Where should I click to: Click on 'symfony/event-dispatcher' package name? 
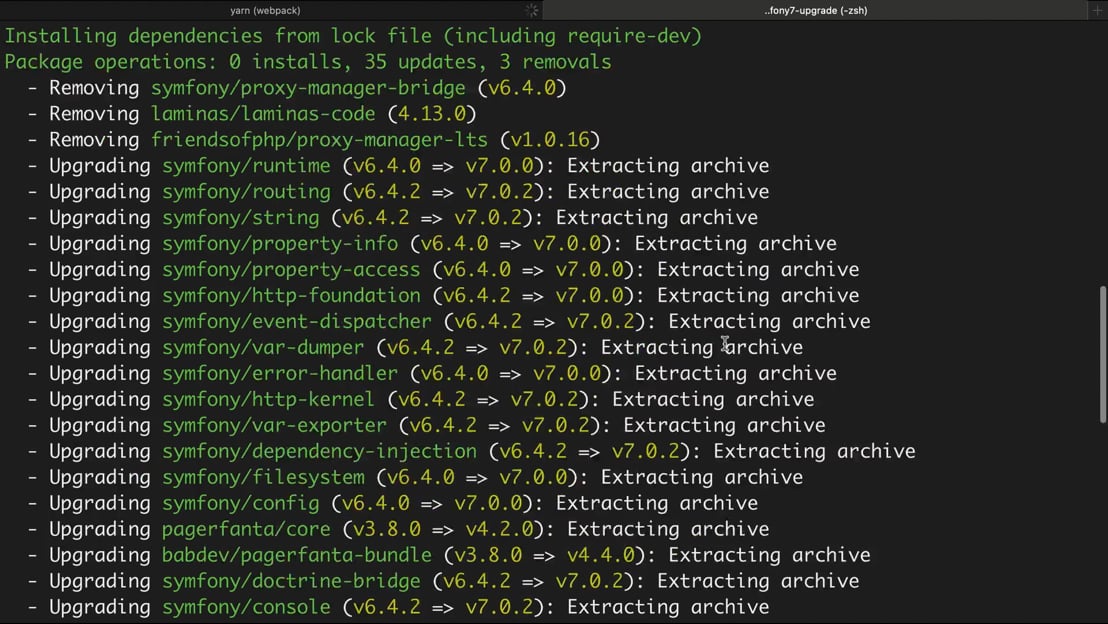pos(297,322)
